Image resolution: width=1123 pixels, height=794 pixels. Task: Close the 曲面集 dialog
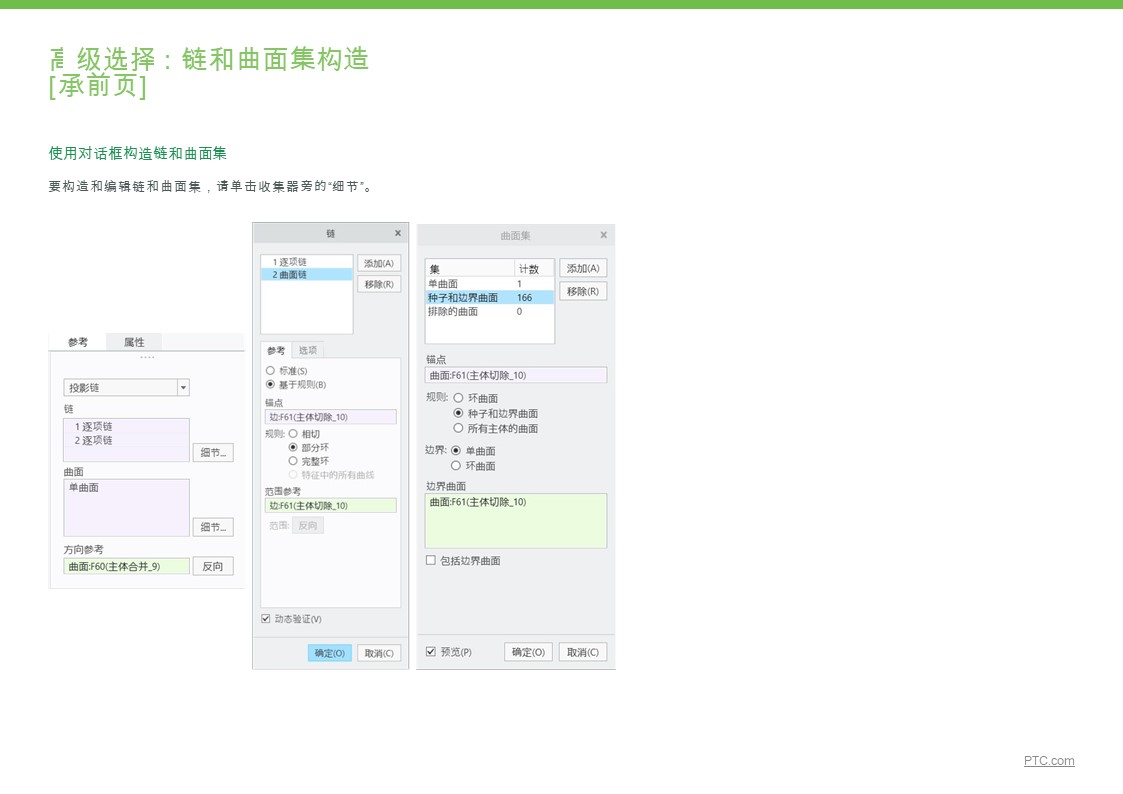pyautogui.click(x=604, y=235)
